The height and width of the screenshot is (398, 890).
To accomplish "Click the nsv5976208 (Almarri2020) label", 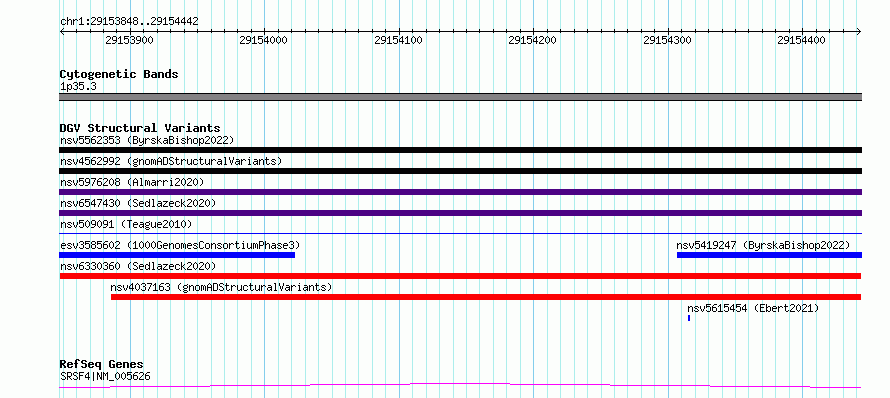I will pos(132,182).
